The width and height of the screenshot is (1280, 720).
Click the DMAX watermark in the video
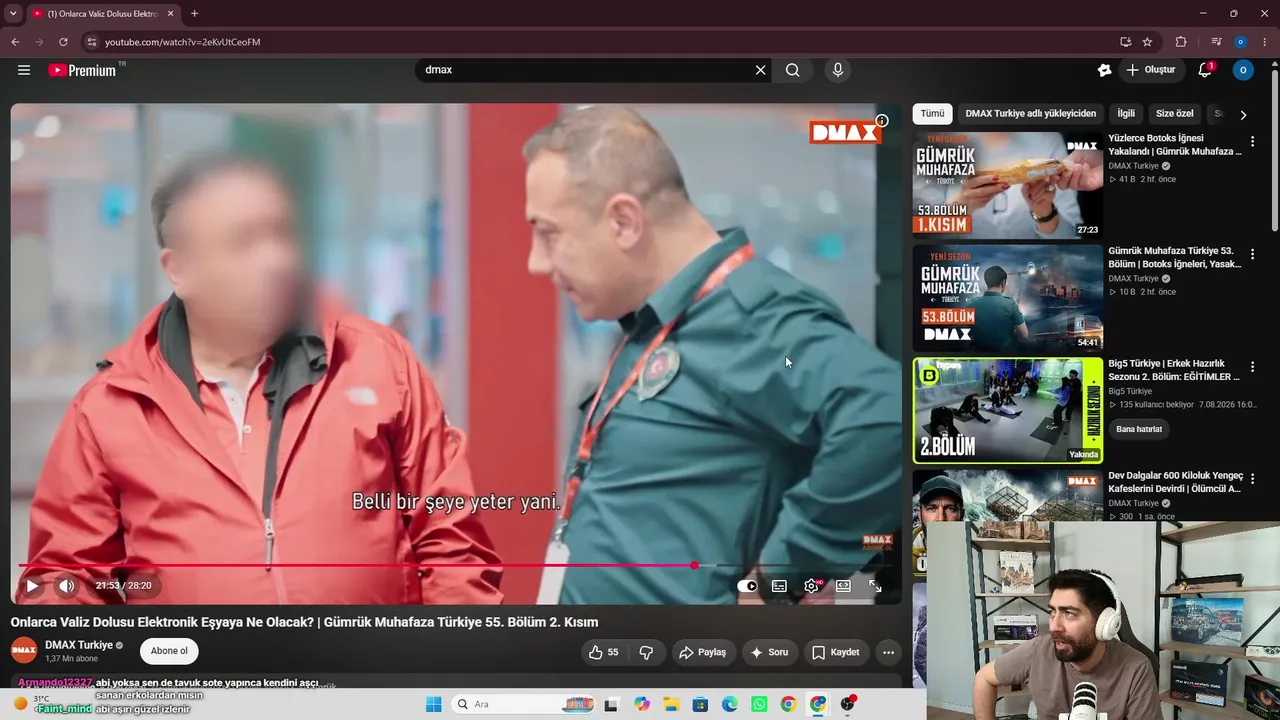pyautogui.click(x=845, y=132)
